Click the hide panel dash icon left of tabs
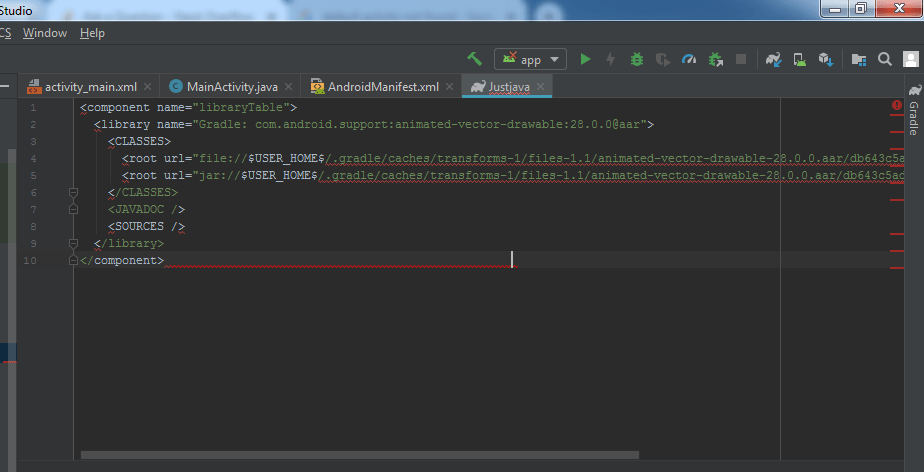The height and width of the screenshot is (472, 924). pos(4,87)
